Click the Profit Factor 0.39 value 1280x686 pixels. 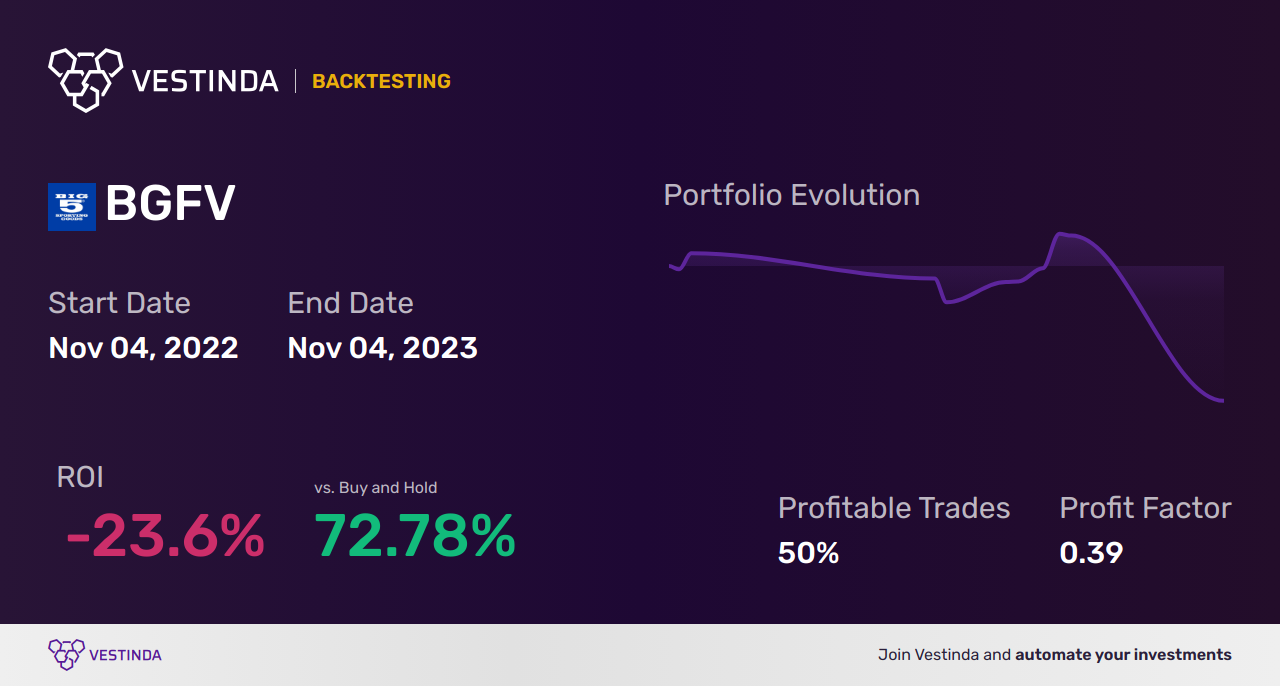coord(1091,553)
